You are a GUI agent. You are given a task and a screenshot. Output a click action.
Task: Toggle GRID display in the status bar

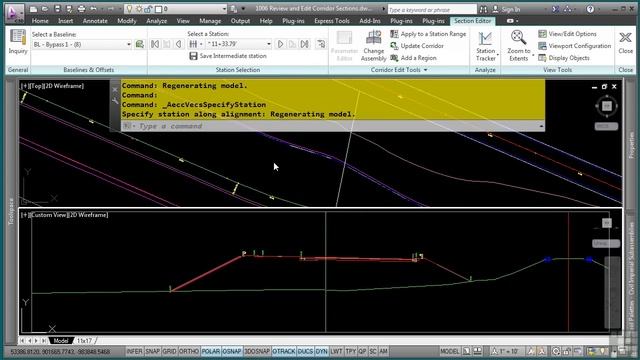[169, 351]
